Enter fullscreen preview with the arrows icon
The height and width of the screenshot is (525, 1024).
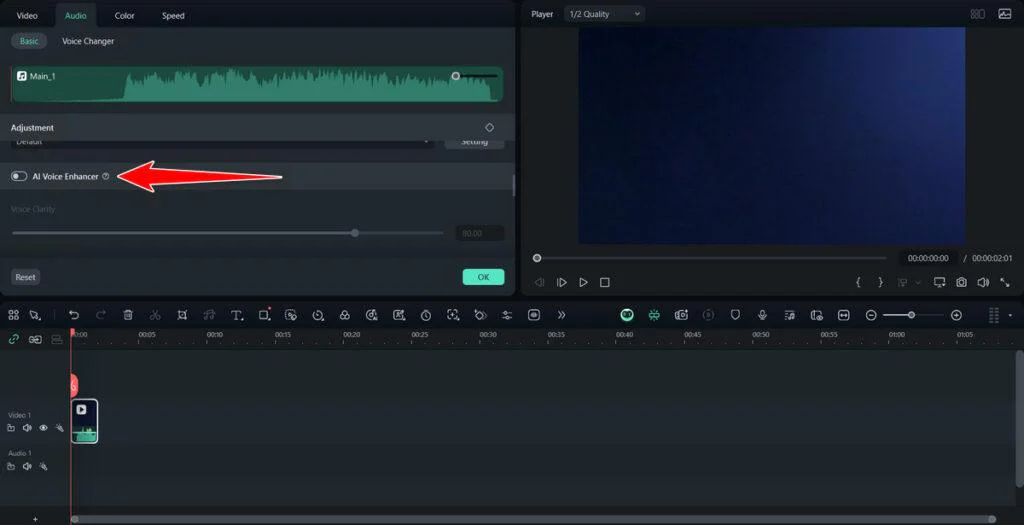1005,282
